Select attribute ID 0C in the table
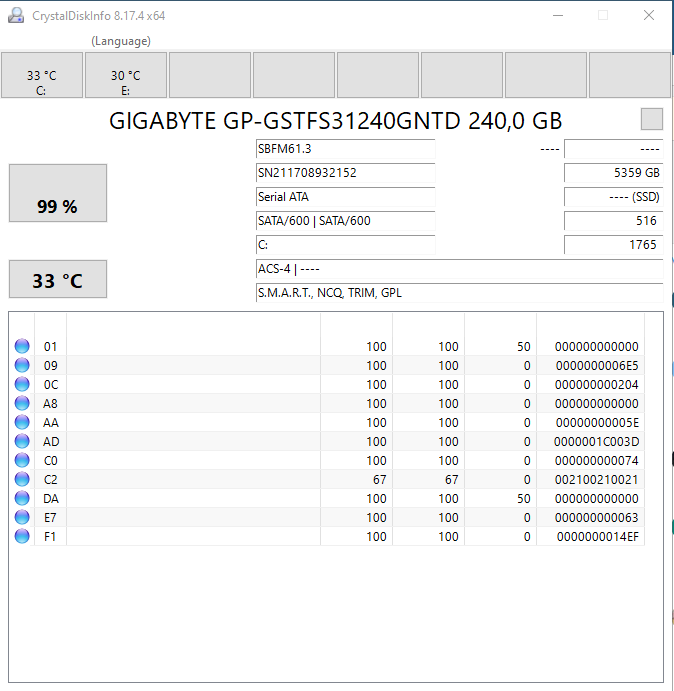The image size is (674, 691). click(51, 385)
